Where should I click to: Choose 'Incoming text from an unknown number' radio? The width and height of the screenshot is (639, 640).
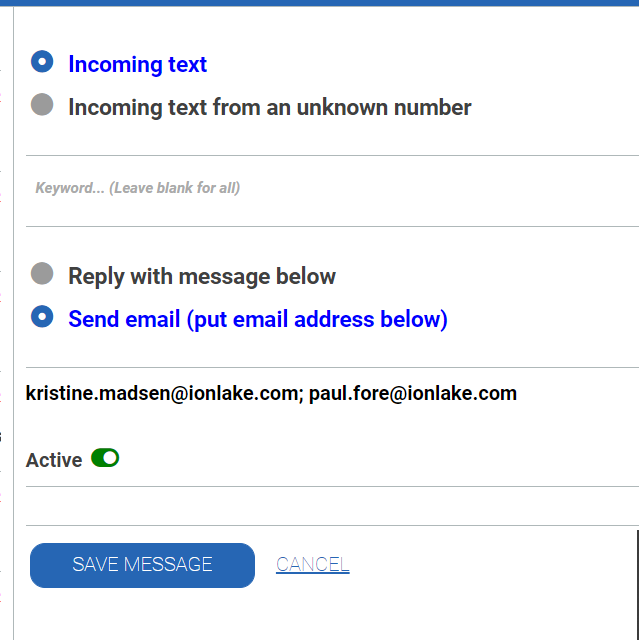pyautogui.click(x=42, y=104)
